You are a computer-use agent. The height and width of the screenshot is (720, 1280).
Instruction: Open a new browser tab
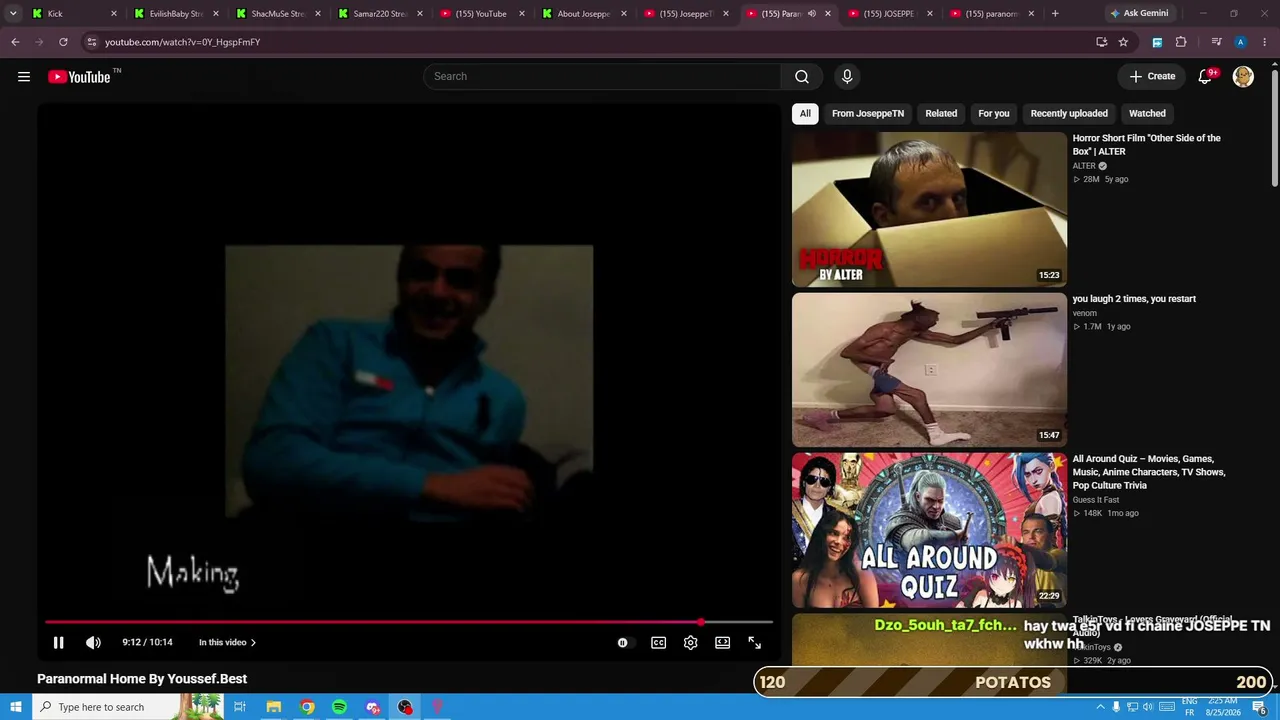[x=1055, y=14]
